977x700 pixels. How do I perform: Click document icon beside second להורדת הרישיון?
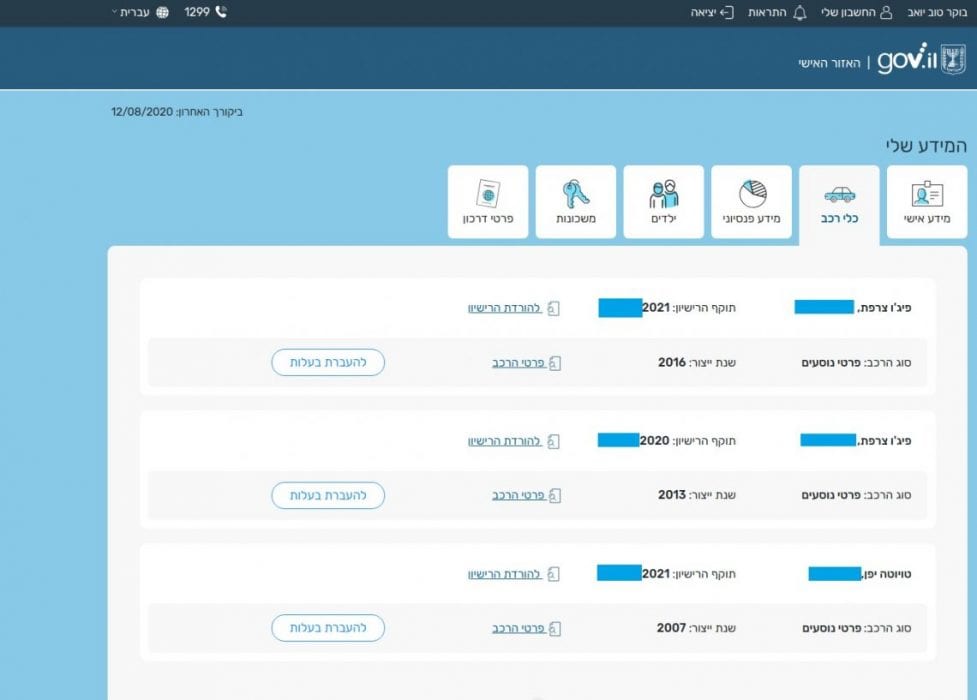[553, 441]
